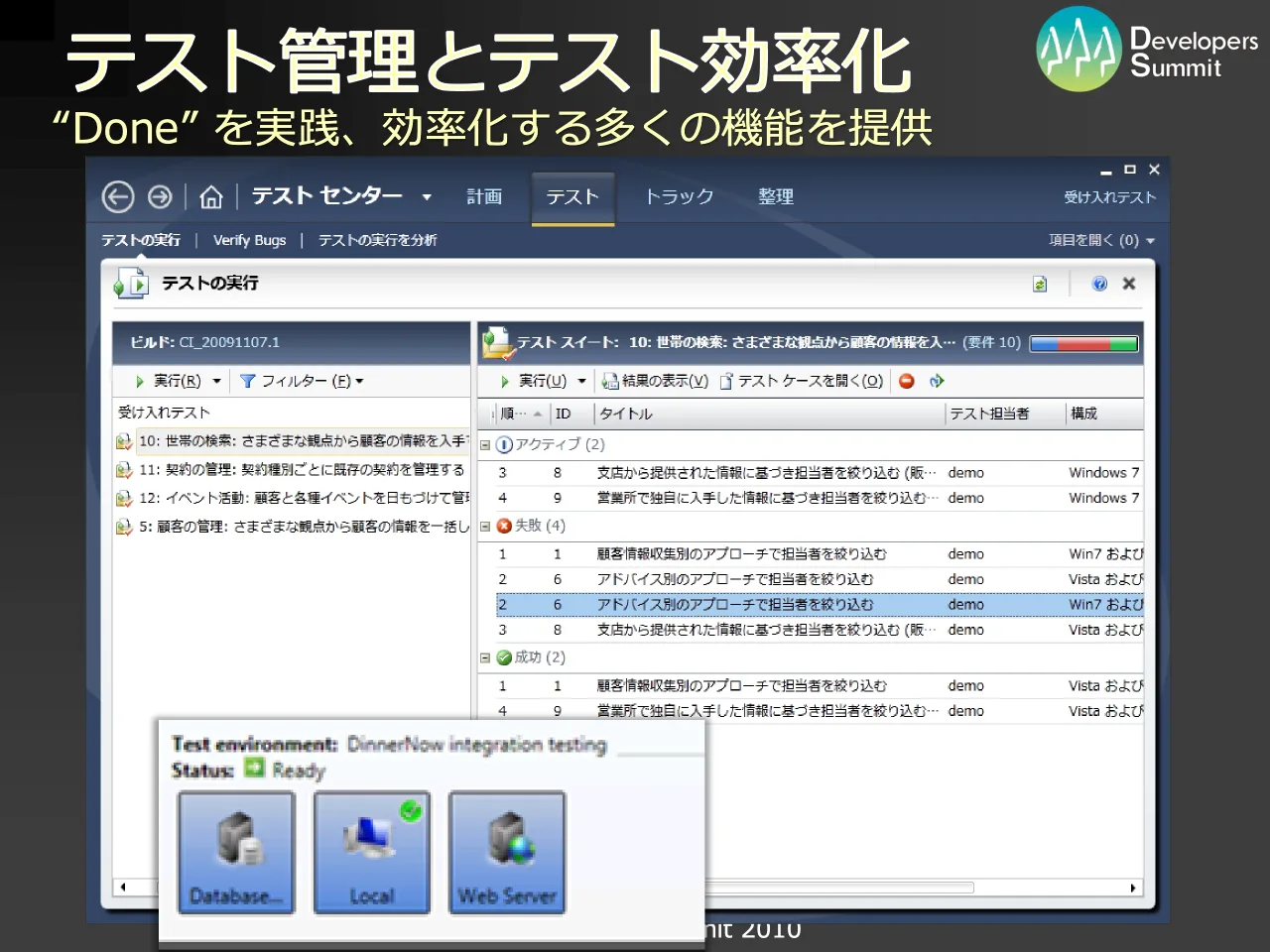Viewport: 1270px width, 952px height.
Task: Click the scrollbar right arrow
Action: [x=1133, y=888]
